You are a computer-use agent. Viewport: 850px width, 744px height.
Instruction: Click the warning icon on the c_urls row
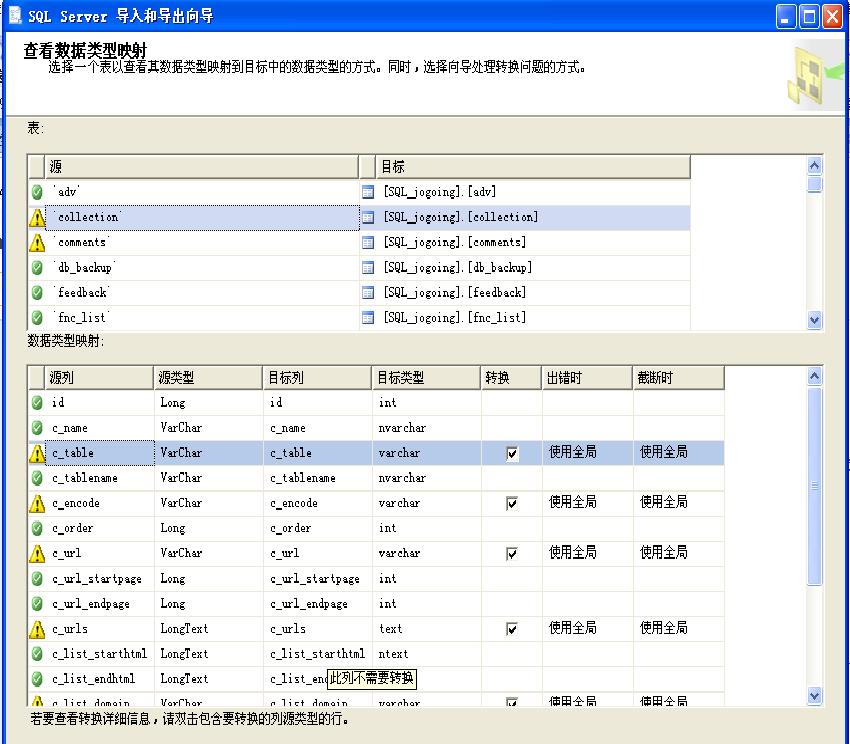click(x=37, y=629)
